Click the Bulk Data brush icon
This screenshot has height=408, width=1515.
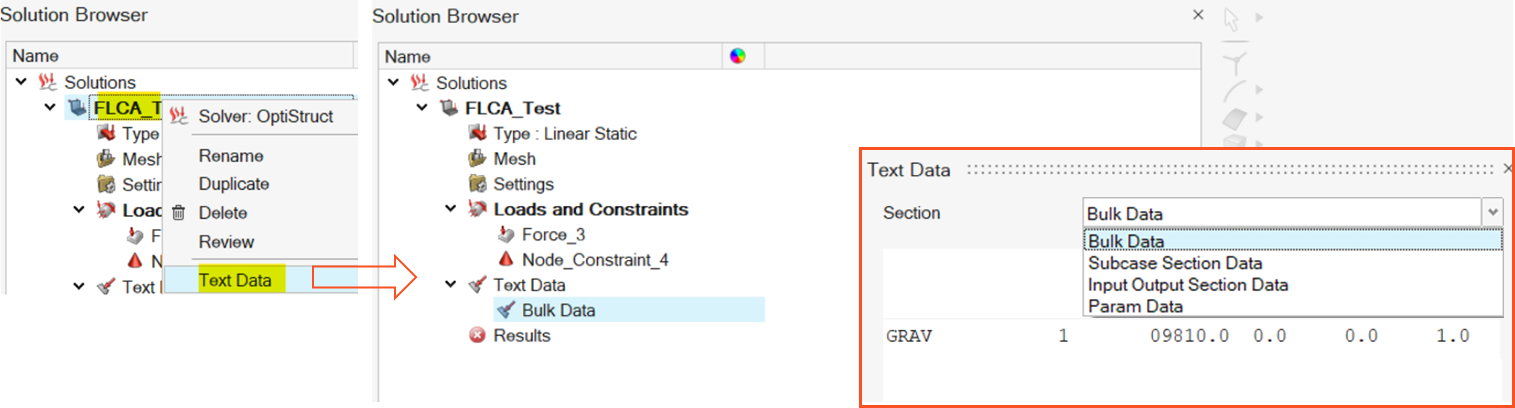pyautogui.click(x=505, y=310)
